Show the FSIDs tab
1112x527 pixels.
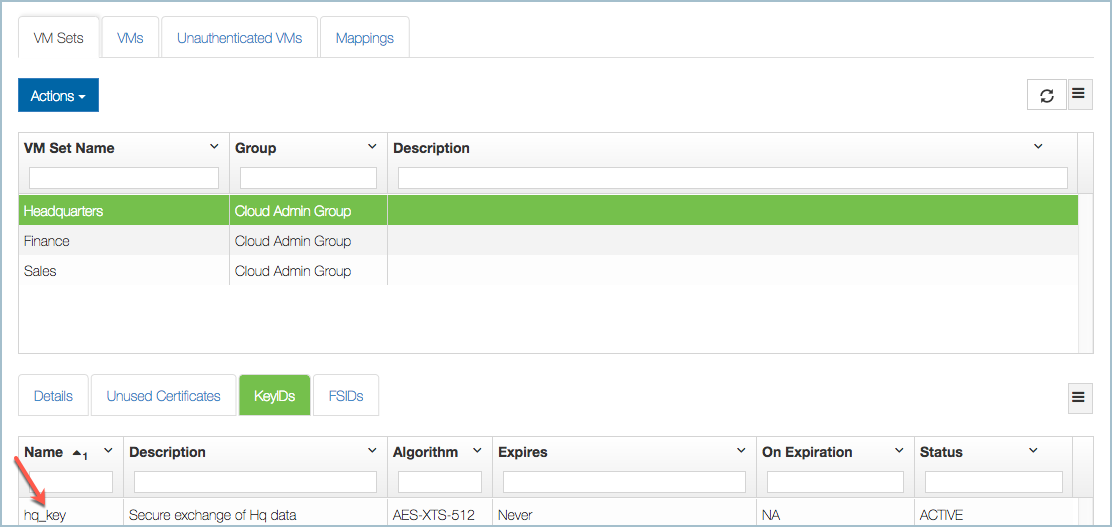[x=346, y=396]
